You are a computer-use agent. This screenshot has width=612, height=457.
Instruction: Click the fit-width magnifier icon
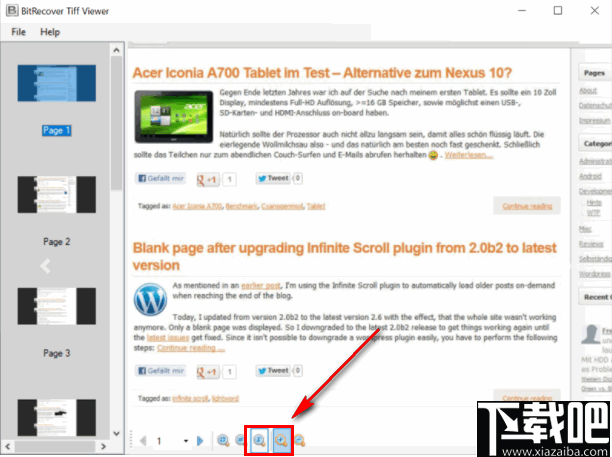pos(239,440)
